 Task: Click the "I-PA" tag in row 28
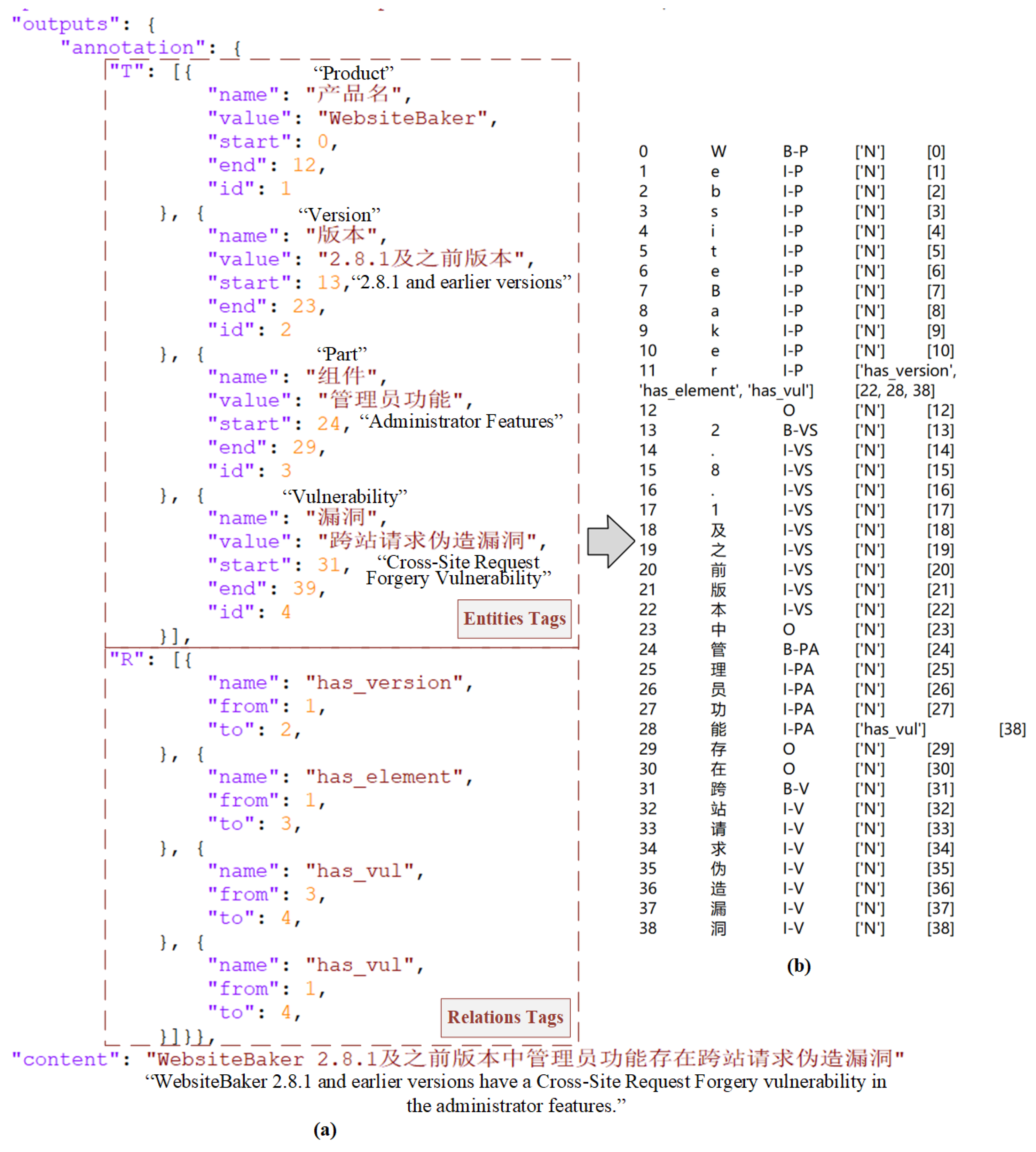click(x=798, y=729)
